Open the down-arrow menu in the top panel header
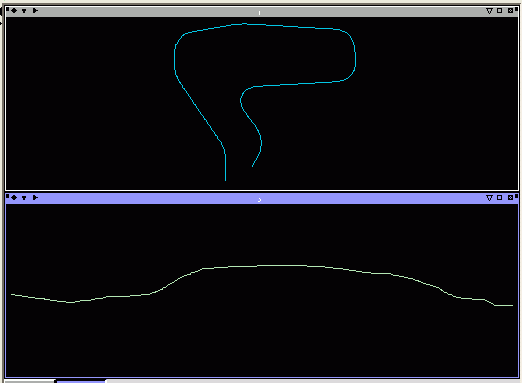522x383 pixels. tap(24, 11)
